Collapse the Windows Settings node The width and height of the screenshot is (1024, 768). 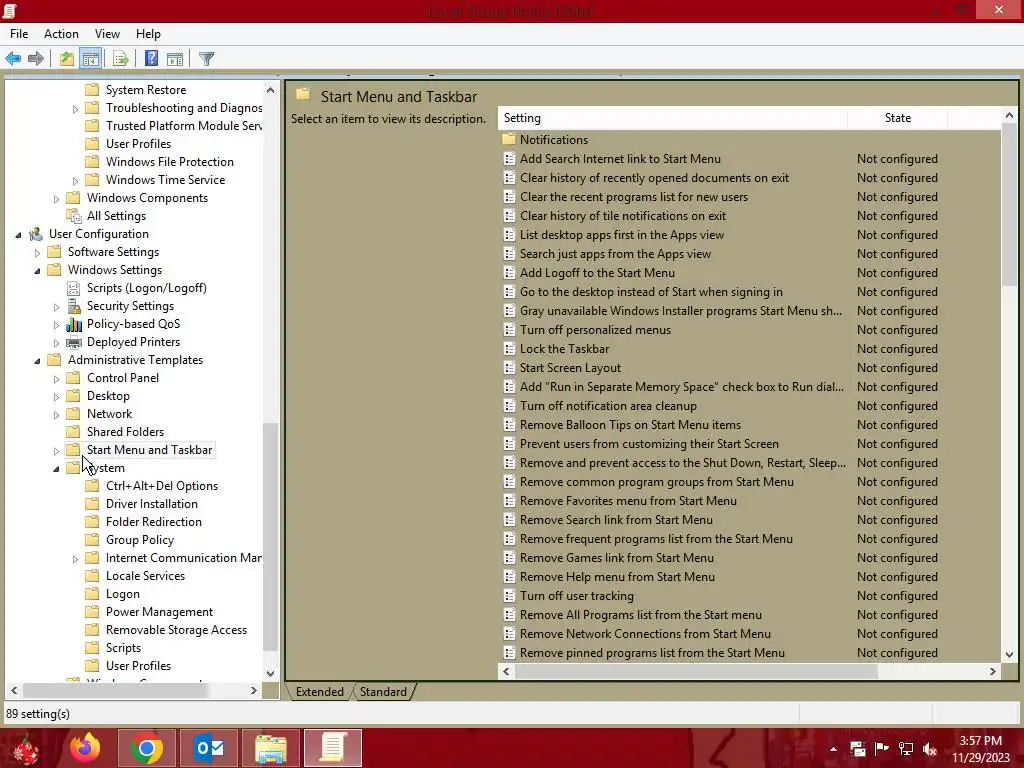pyautogui.click(x=37, y=270)
